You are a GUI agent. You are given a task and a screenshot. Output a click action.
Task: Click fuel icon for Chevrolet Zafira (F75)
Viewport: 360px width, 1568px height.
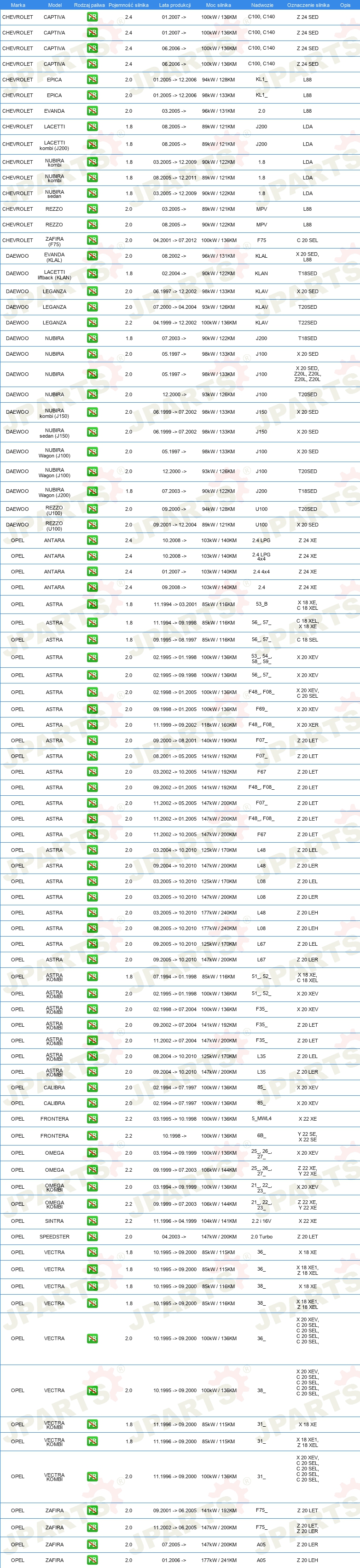93,240
